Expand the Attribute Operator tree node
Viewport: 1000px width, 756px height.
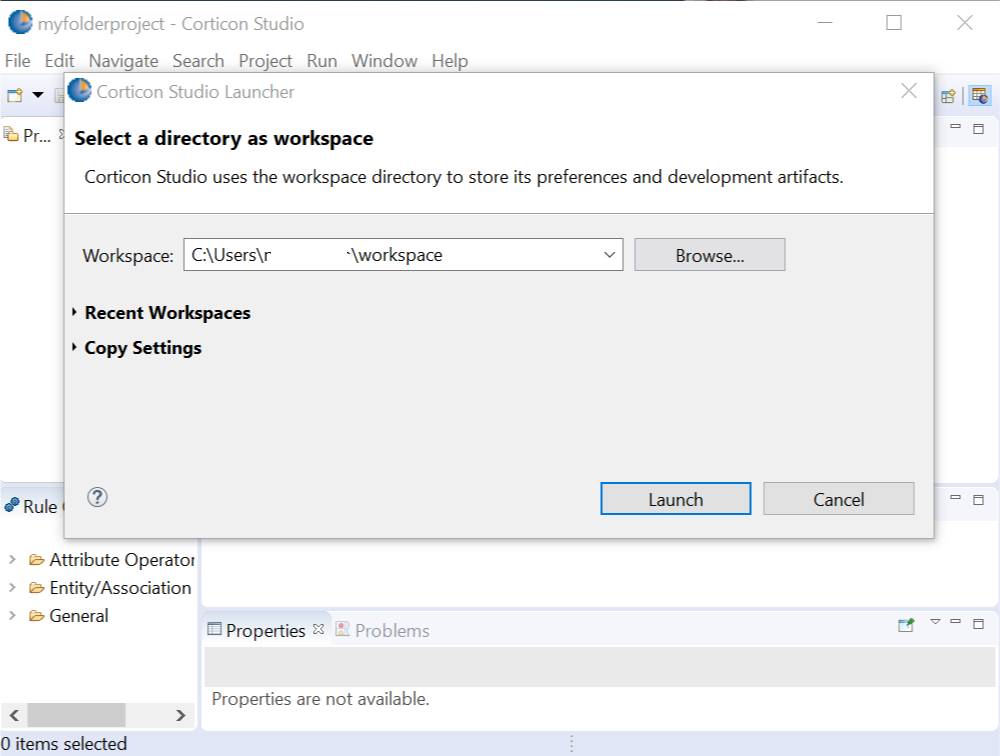pyautogui.click(x=12, y=560)
